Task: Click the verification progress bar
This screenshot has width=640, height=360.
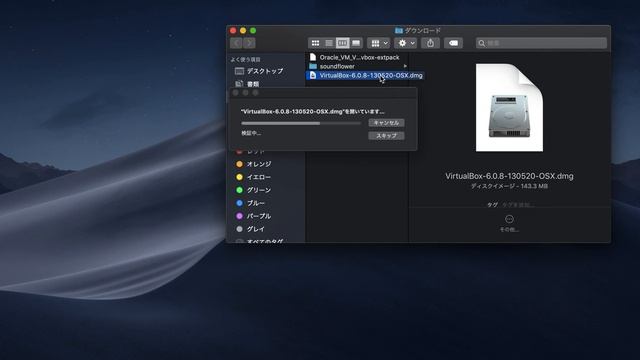Action: point(301,123)
